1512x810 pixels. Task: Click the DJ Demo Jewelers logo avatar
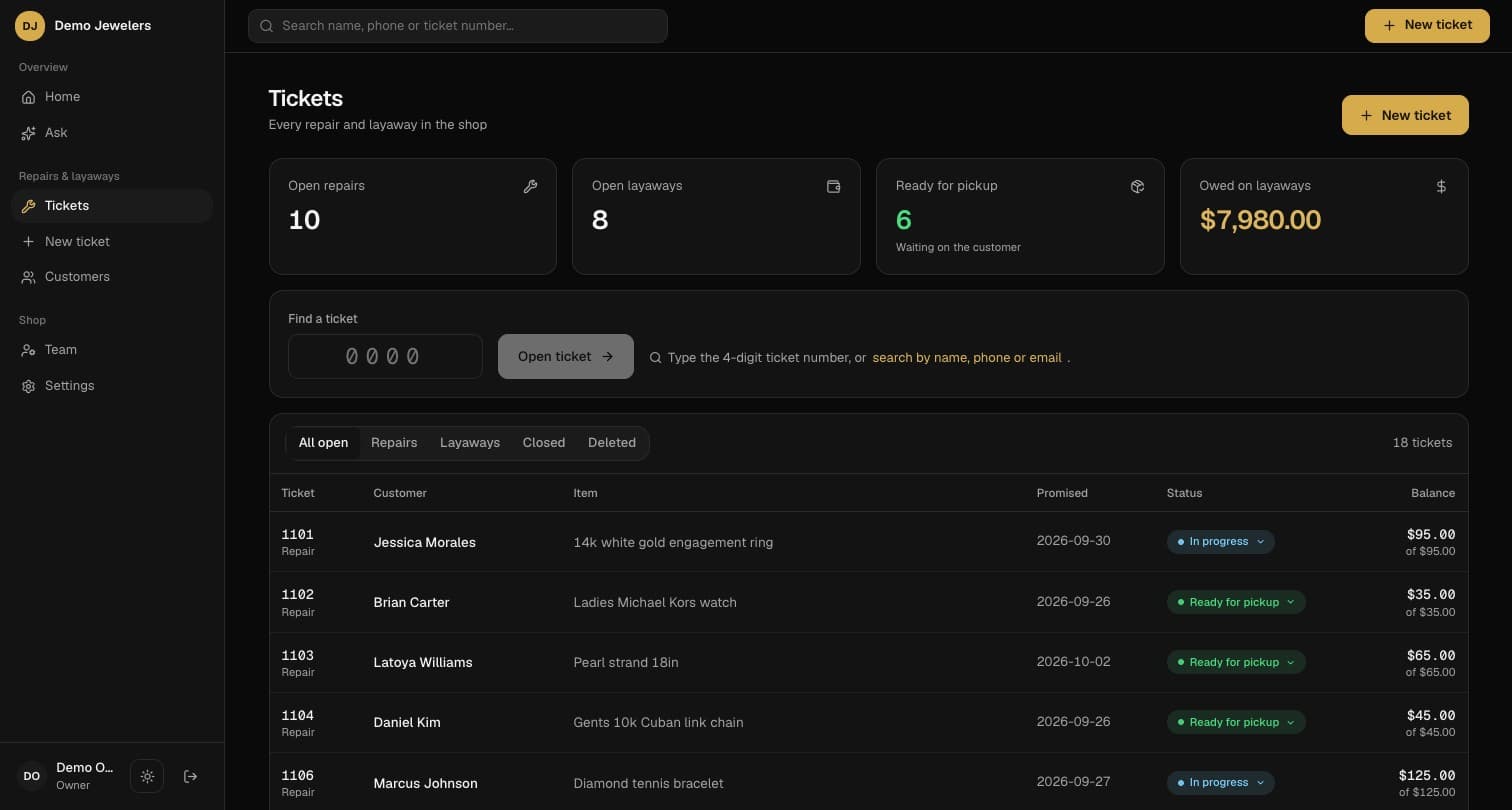(x=30, y=26)
